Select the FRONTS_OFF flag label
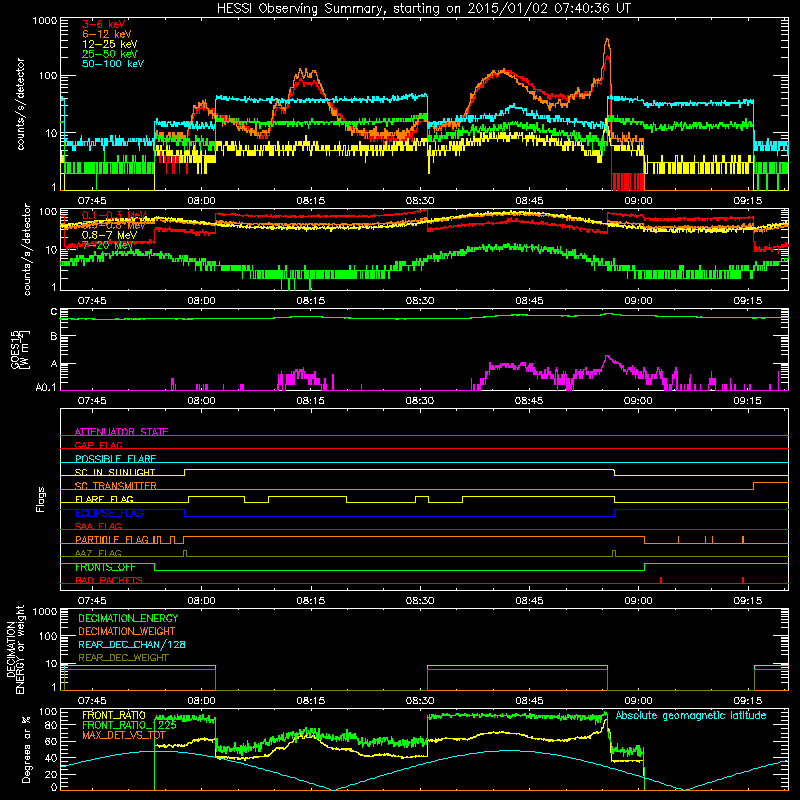The width and height of the screenshot is (800, 800). click(x=105, y=567)
